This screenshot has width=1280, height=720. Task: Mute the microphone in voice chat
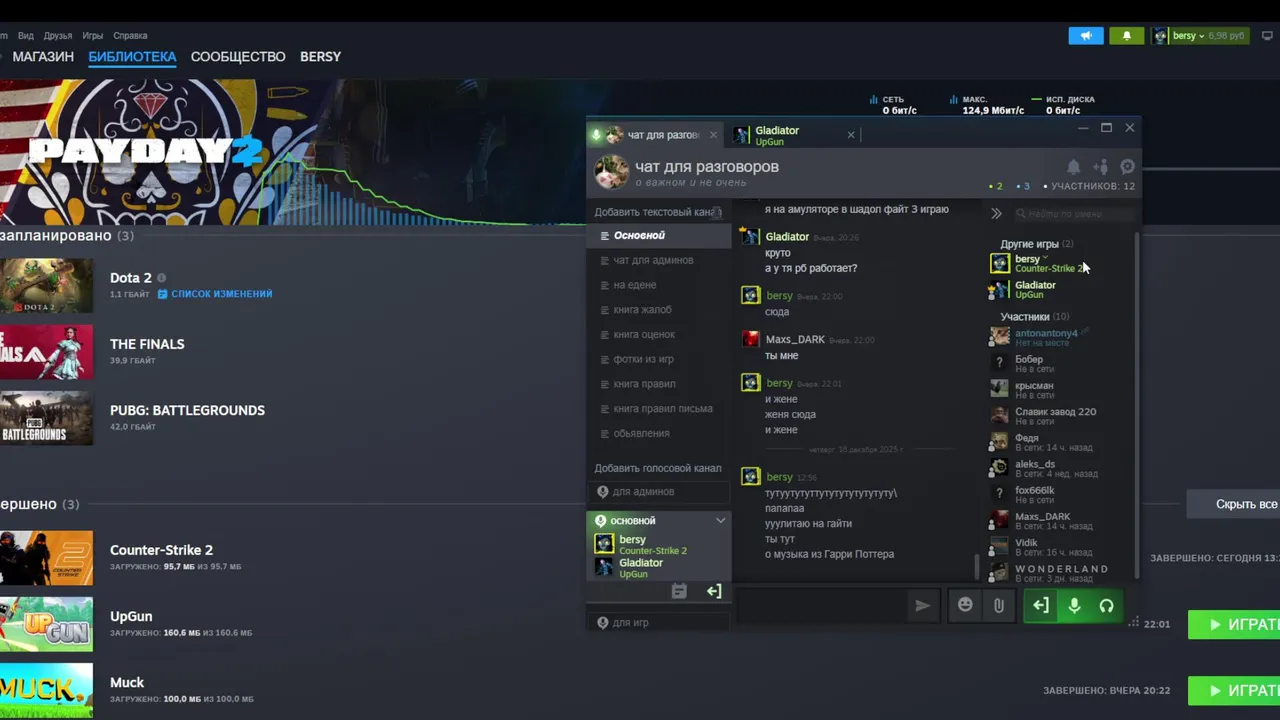tap(1074, 605)
